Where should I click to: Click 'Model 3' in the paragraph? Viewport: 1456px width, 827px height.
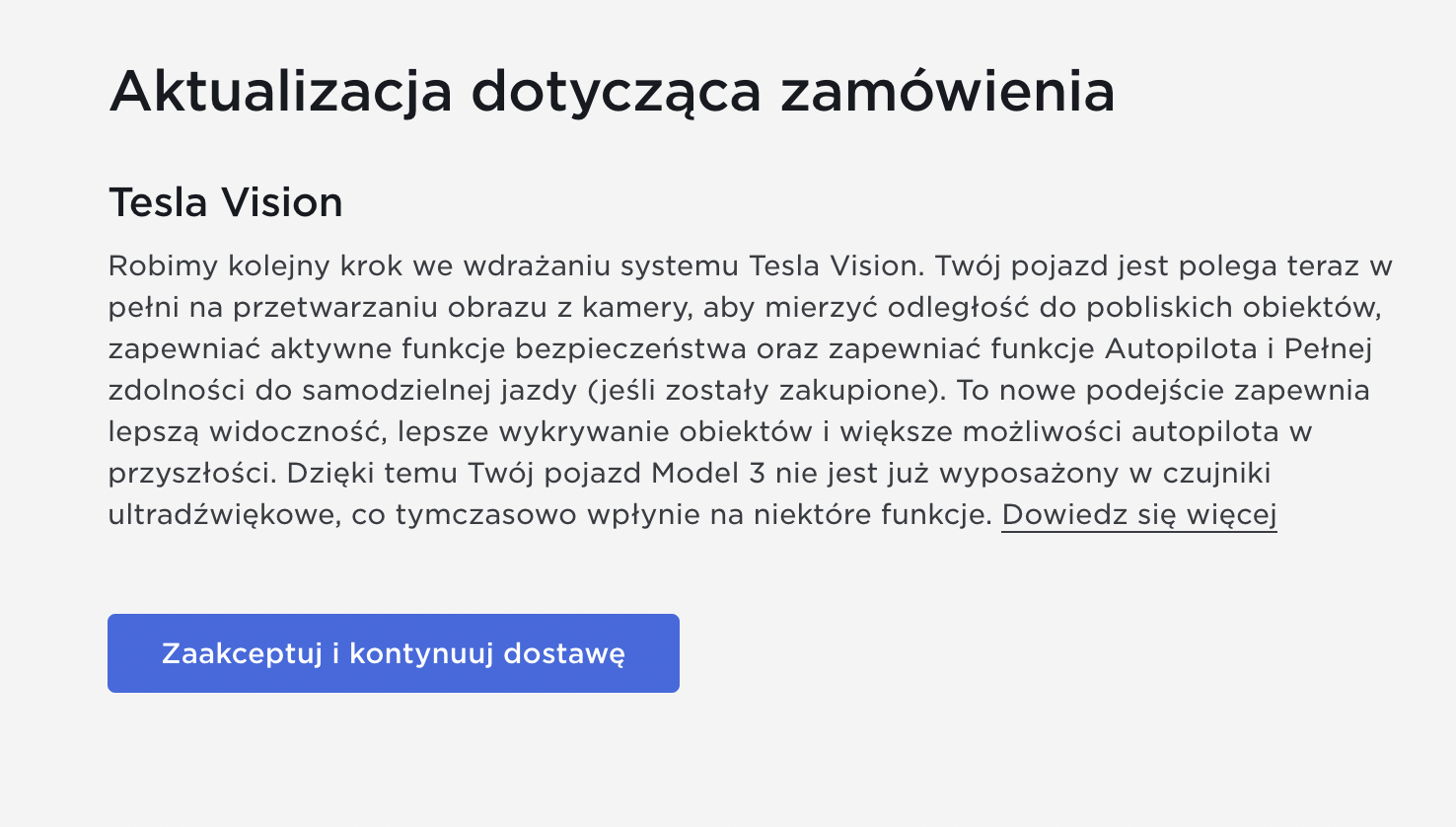[708, 473]
